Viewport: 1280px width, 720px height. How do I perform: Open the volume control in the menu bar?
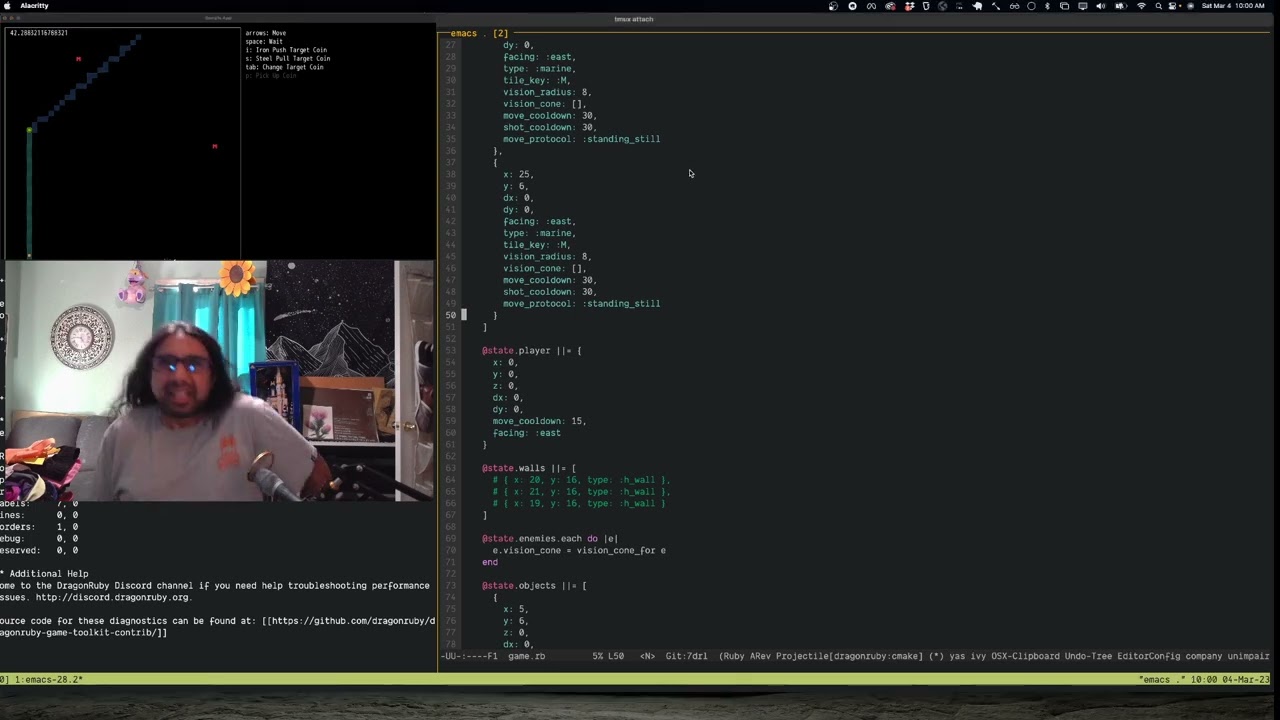(x=1100, y=6)
